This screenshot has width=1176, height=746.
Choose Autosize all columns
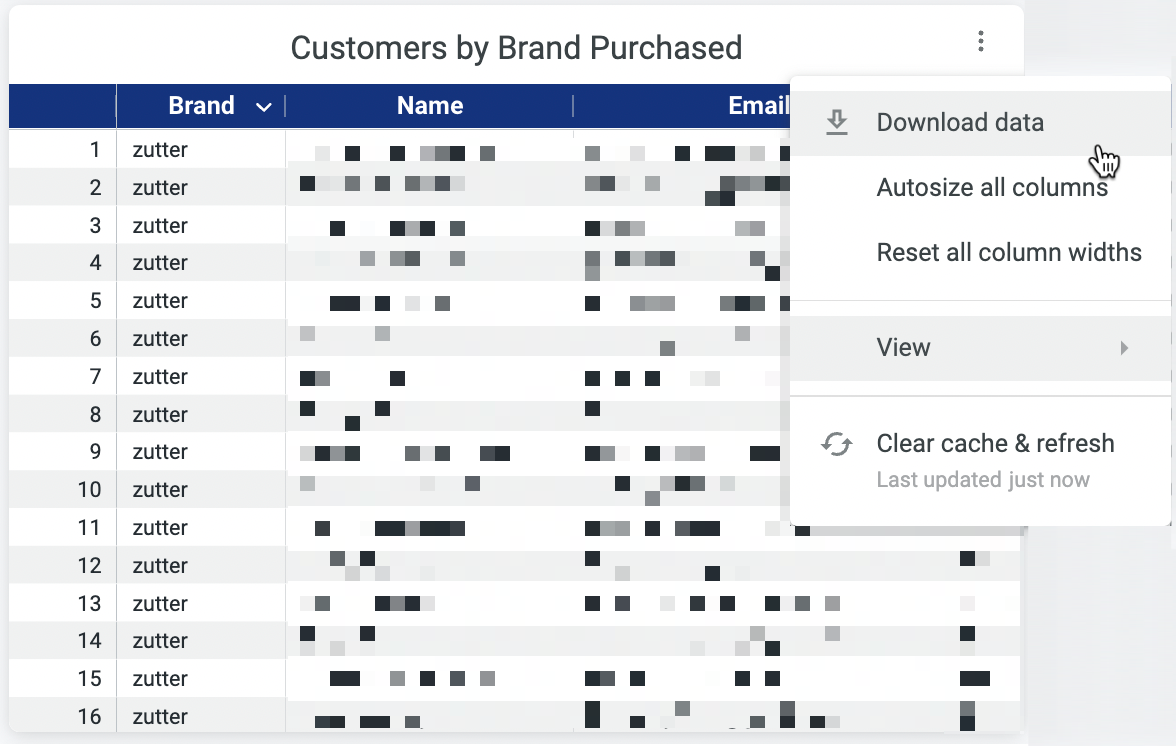click(x=991, y=187)
